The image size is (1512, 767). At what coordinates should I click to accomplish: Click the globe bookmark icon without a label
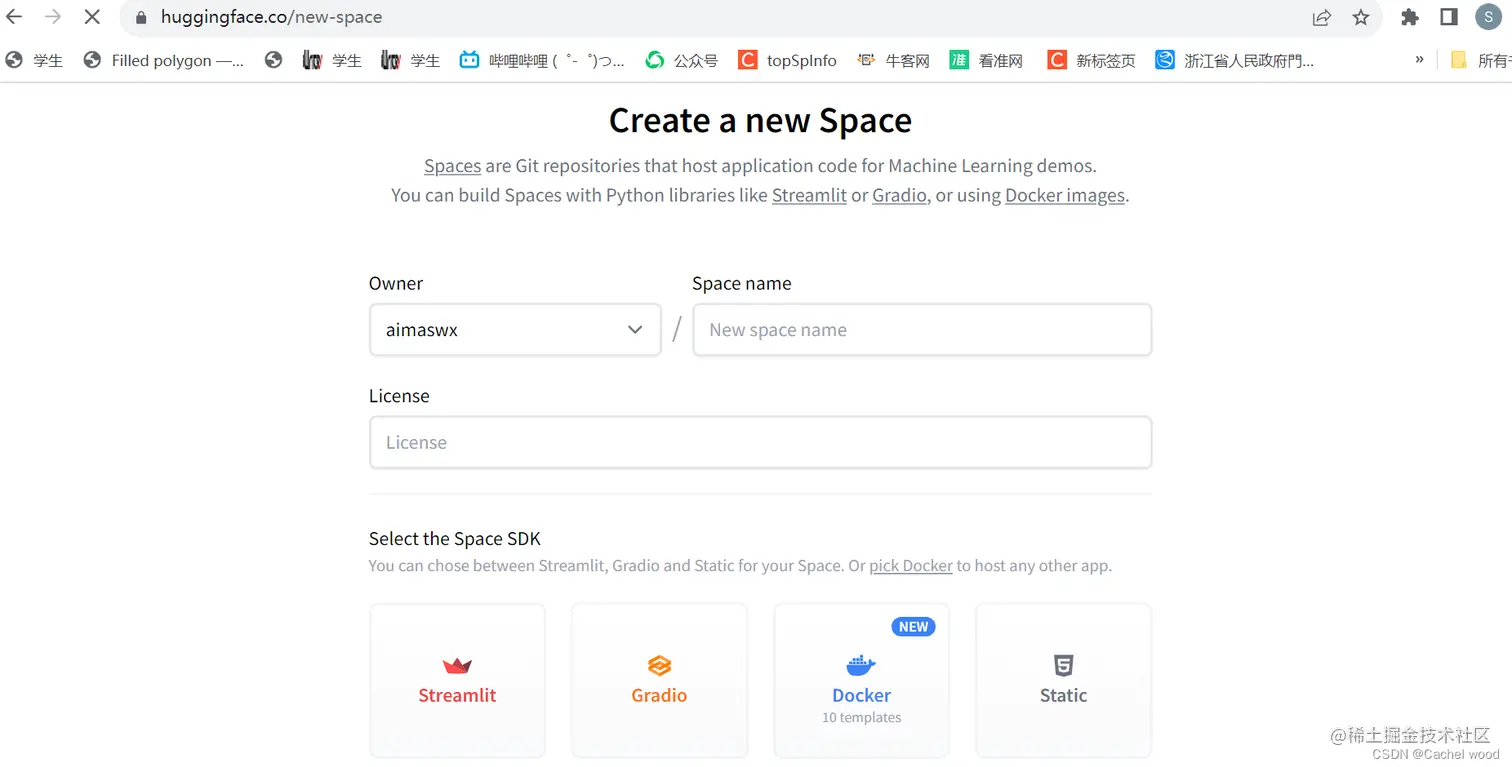(x=274, y=60)
